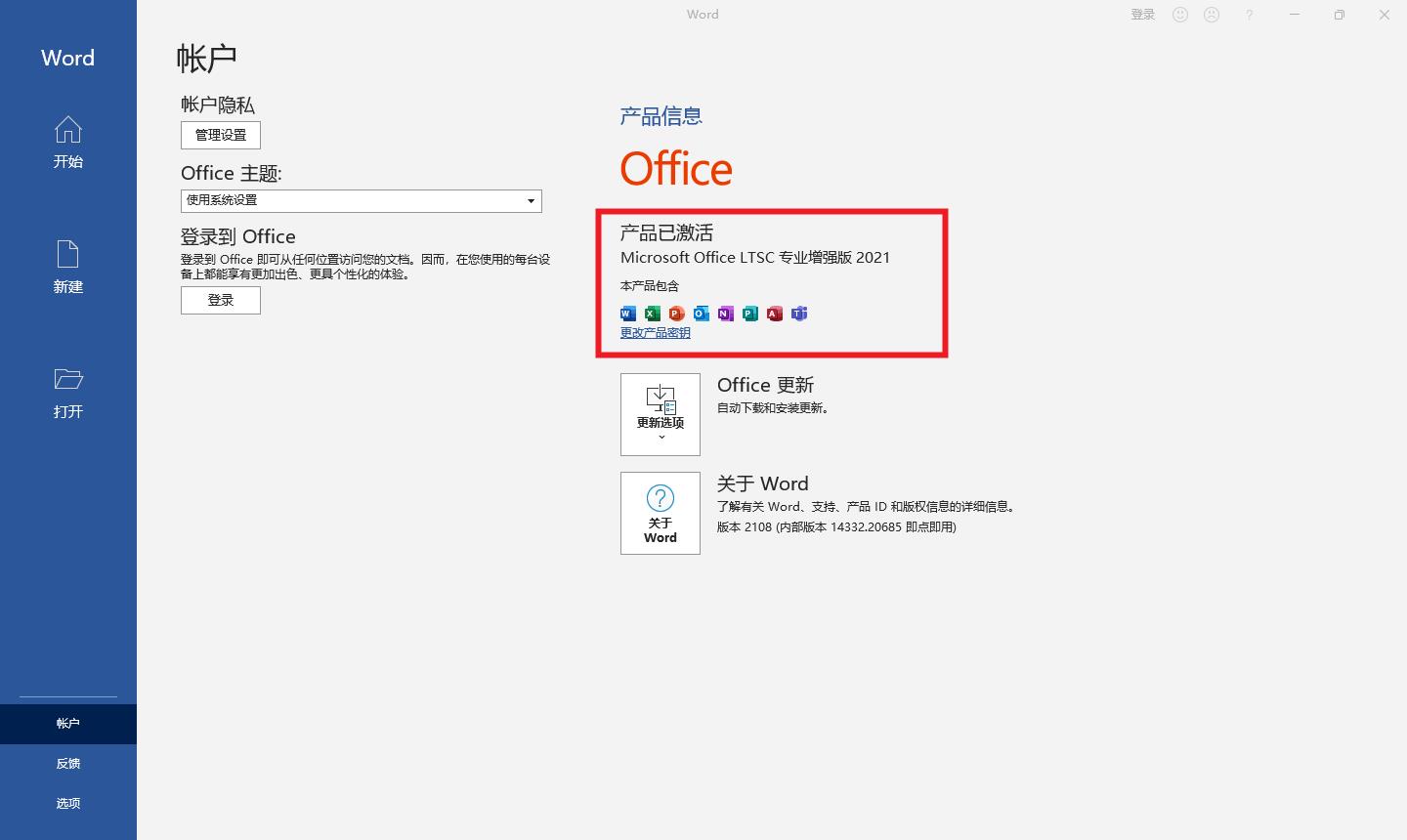Click the help question mark in title bar

(1249, 14)
